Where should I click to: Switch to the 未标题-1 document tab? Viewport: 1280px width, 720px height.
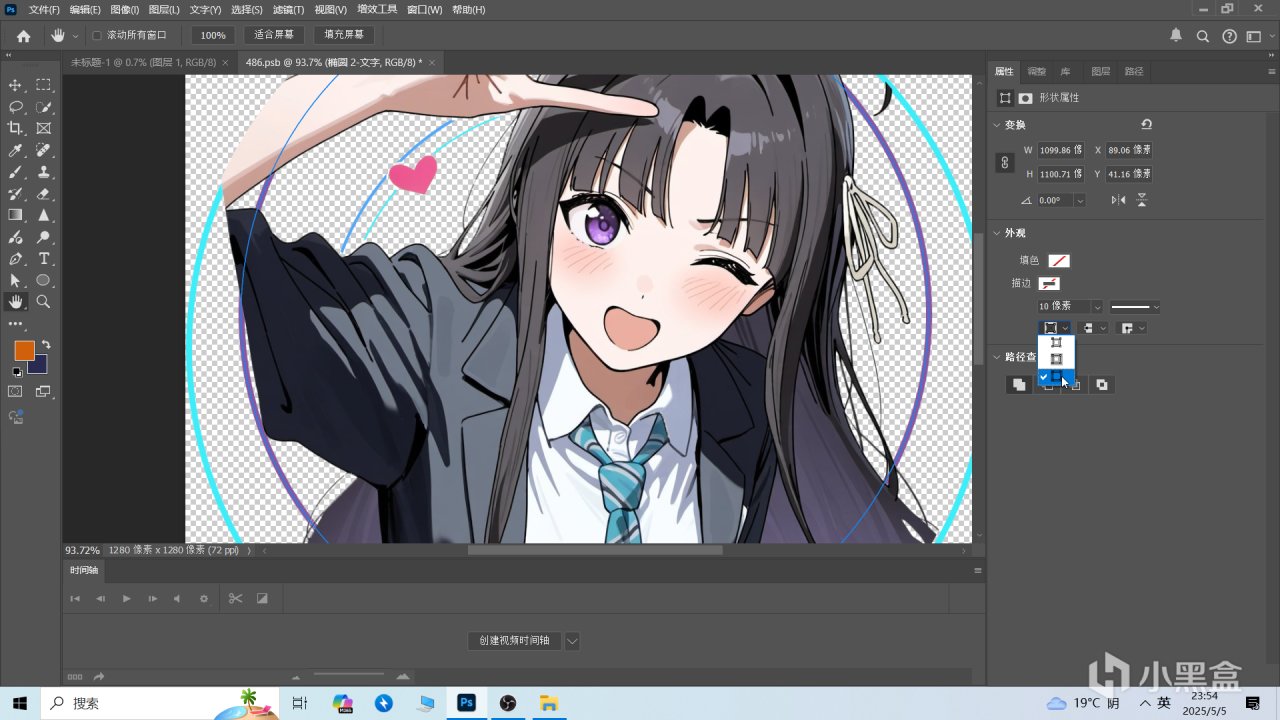coord(146,62)
